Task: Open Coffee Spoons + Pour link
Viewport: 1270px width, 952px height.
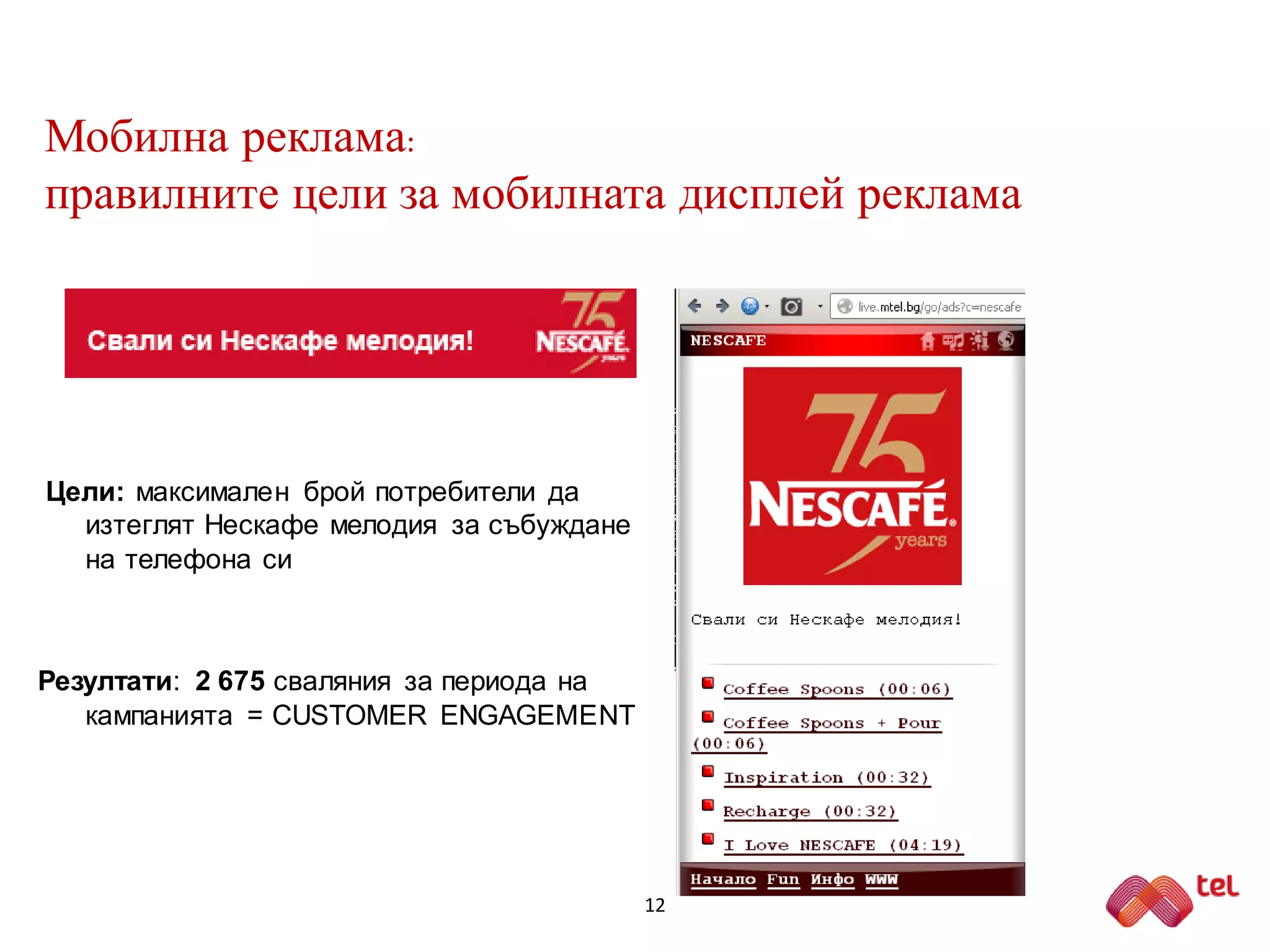Action: (x=832, y=723)
